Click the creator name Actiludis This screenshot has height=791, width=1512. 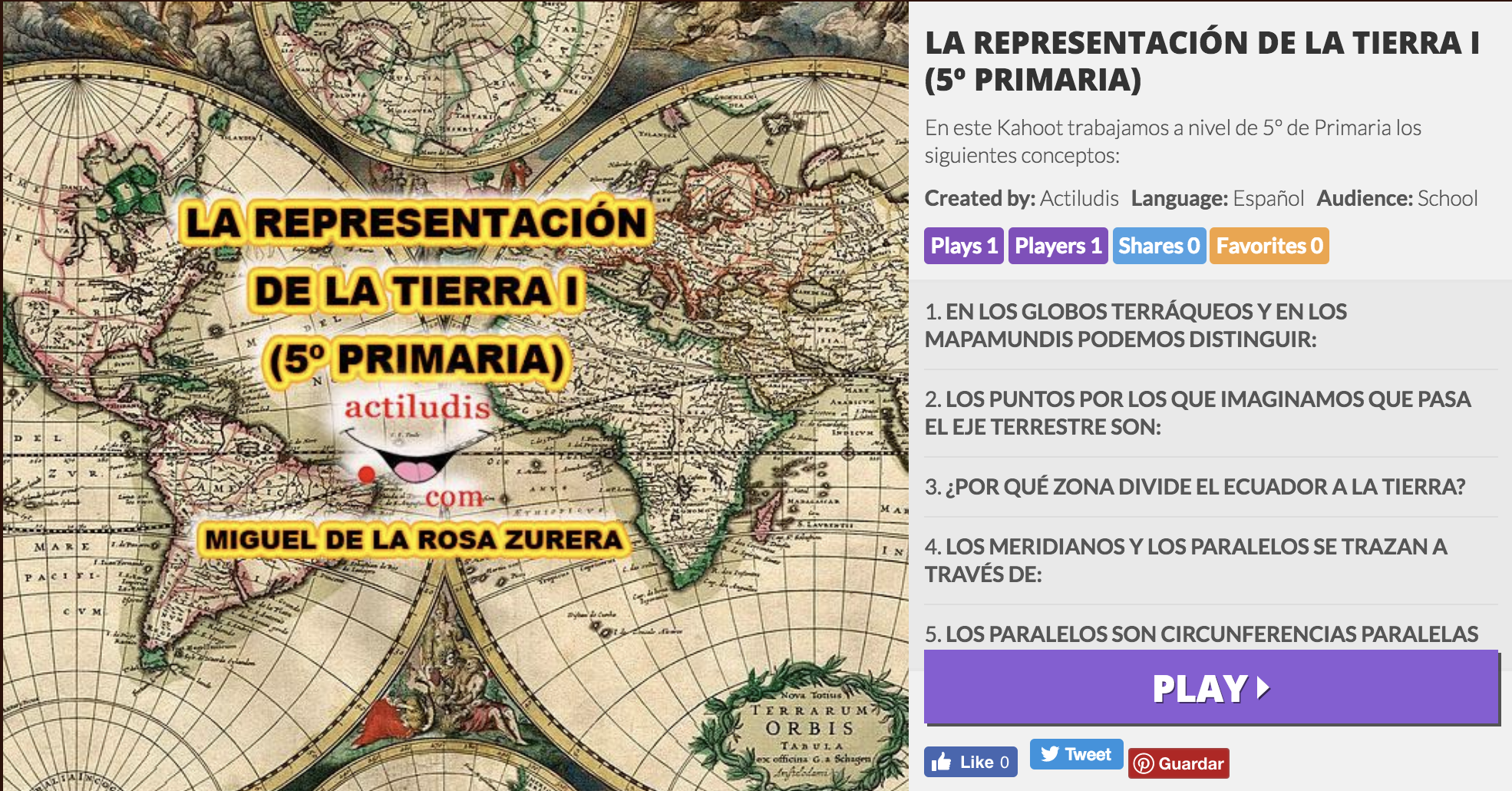point(1079,199)
